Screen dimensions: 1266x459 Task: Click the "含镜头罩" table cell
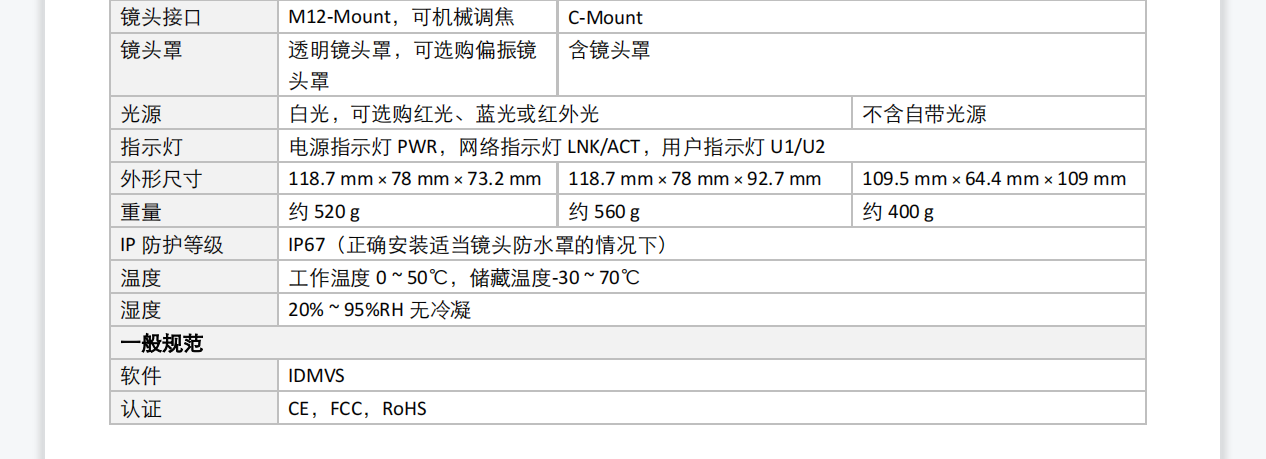point(610,50)
